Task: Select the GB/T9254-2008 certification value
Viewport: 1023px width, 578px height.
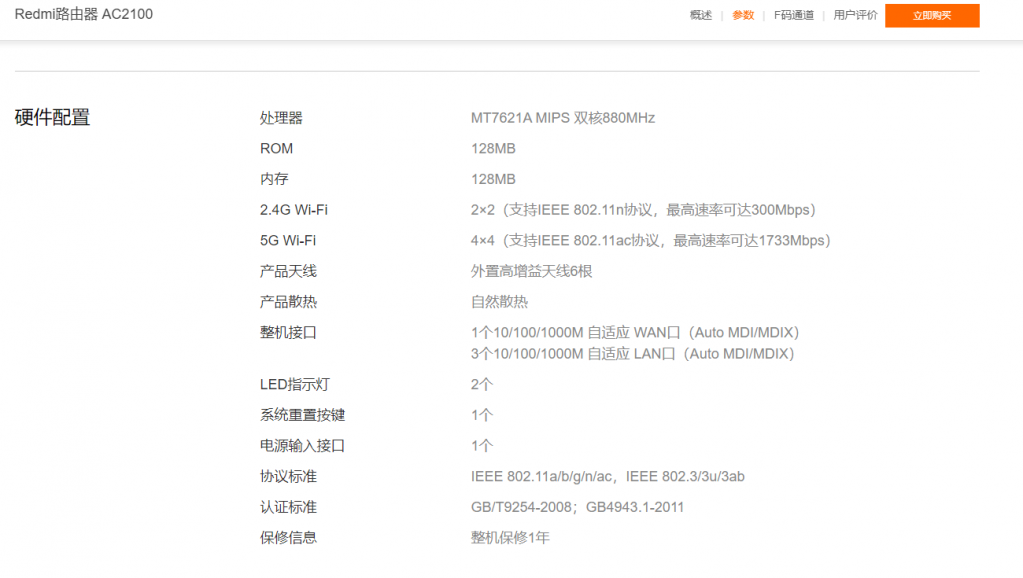Action: click(x=577, y=508)
